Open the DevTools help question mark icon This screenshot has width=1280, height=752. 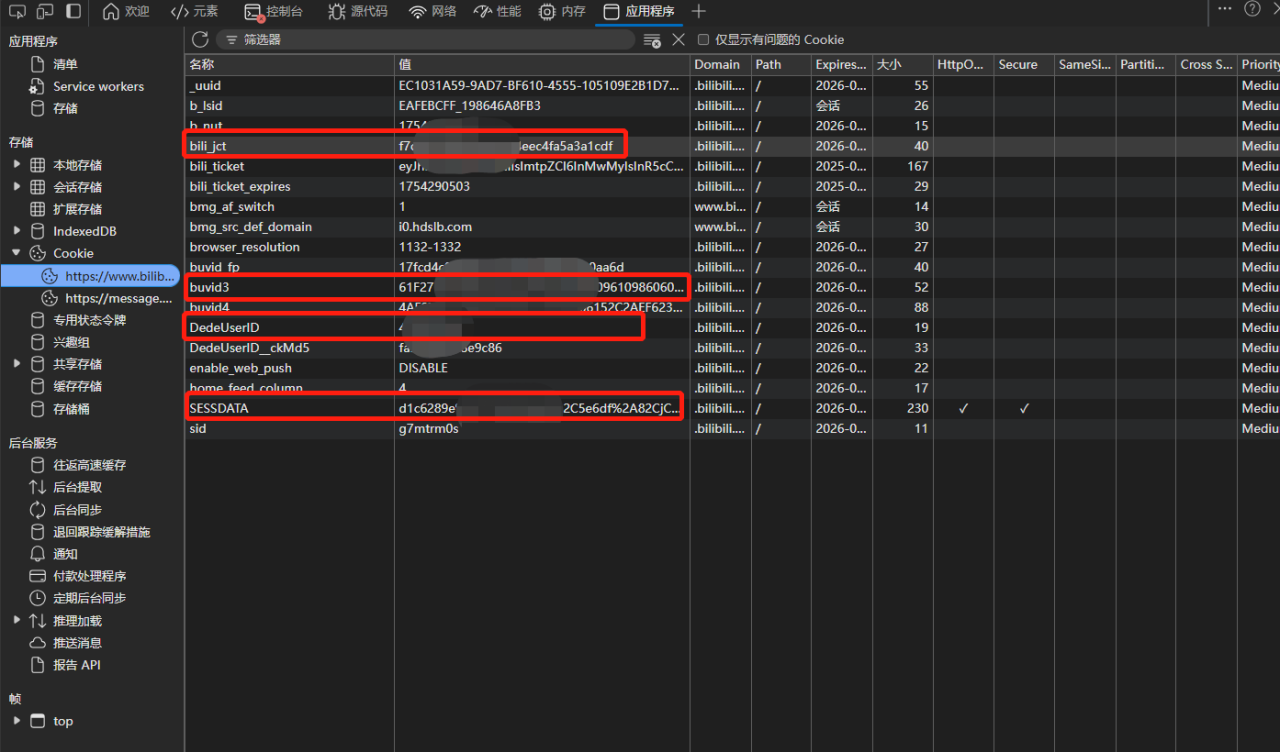(x=1251, y=9)
